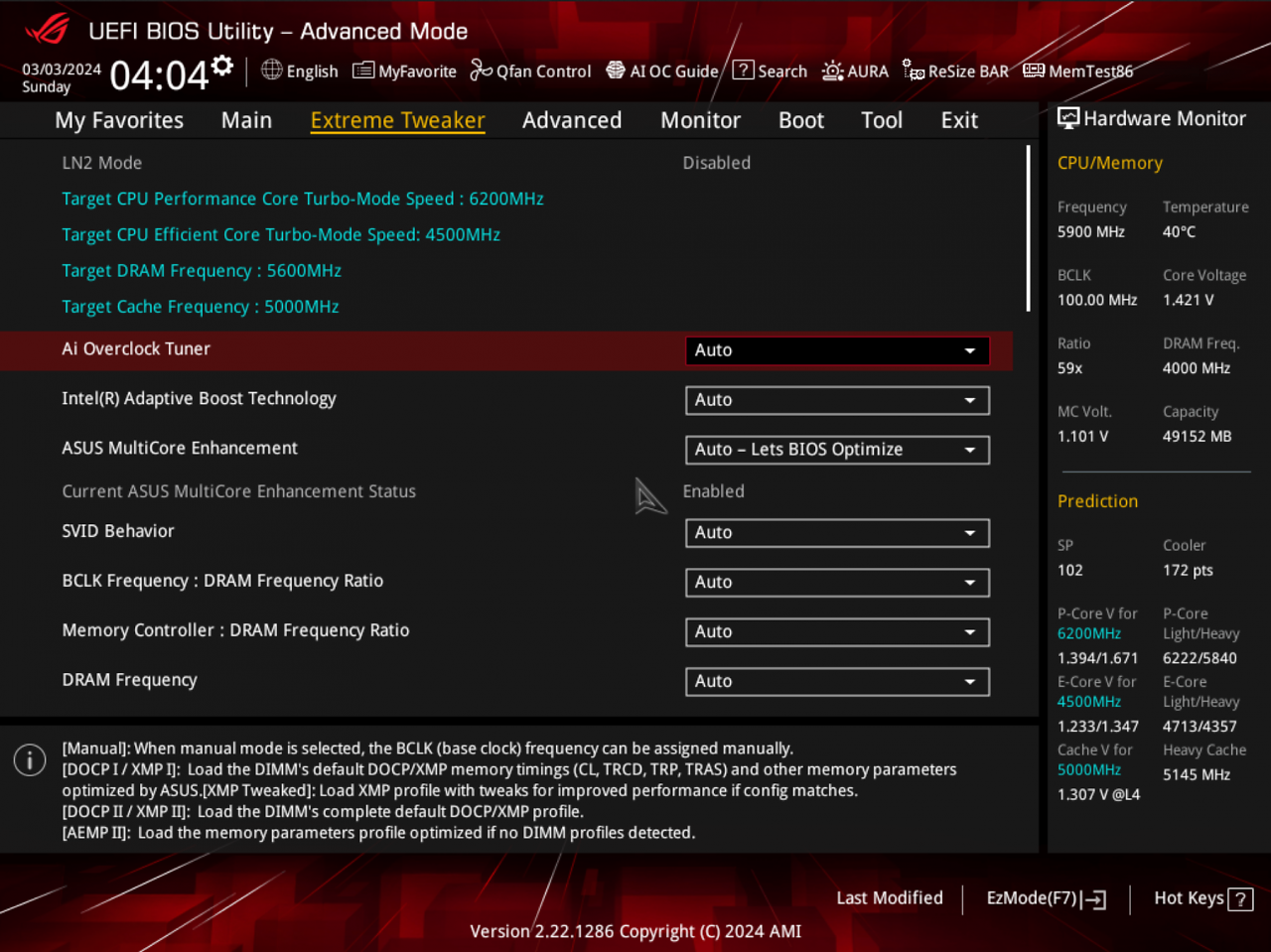Launch AI OC Guide icon

coord(616,70)
